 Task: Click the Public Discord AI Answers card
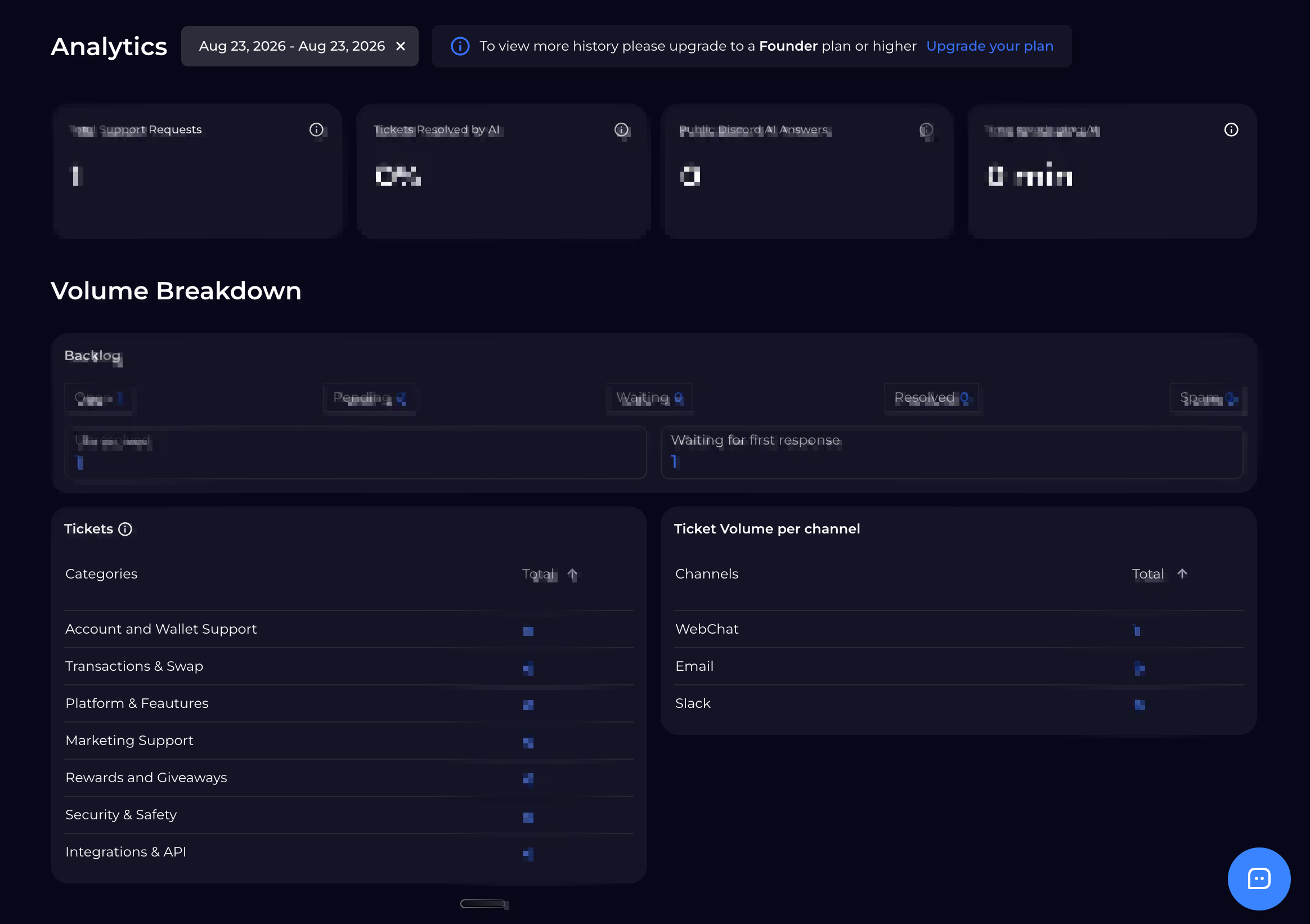(x=807, y=171)
